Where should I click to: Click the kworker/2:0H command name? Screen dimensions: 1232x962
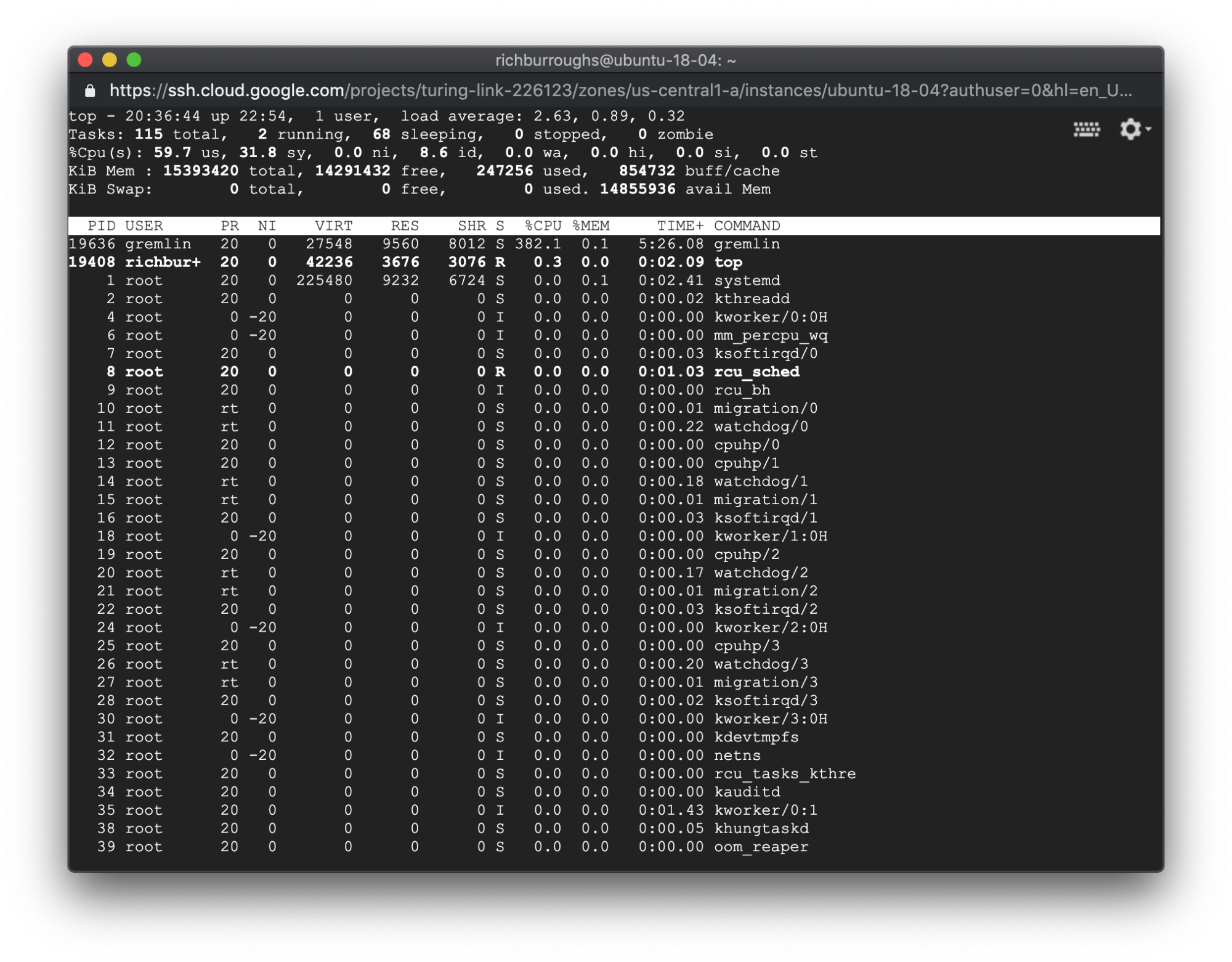(771, 628)
